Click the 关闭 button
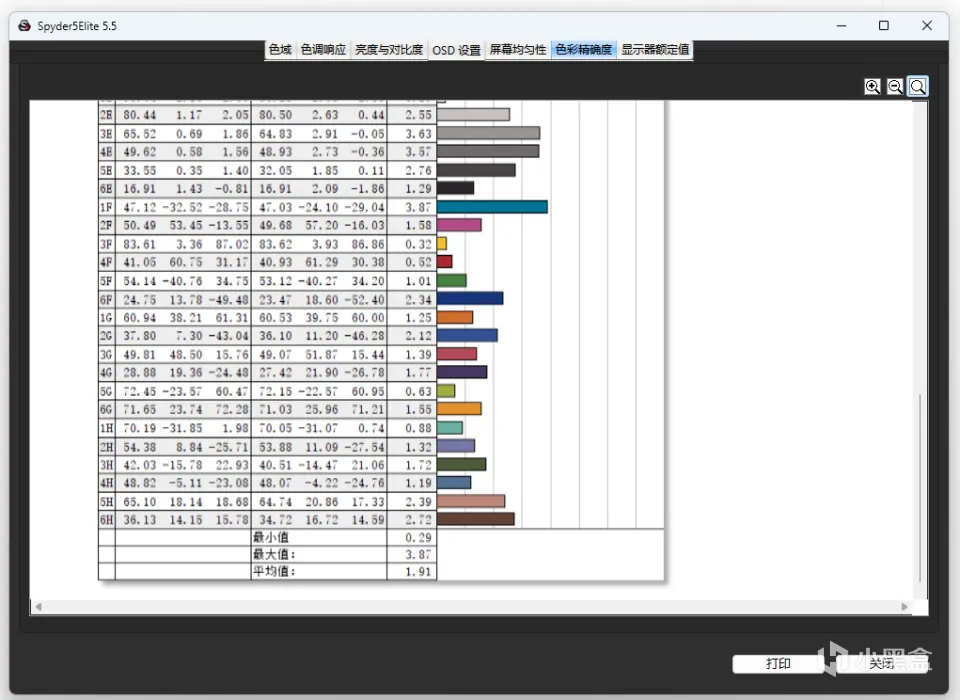The height and width of the screenshot is (700, 960). click(882, 664)
